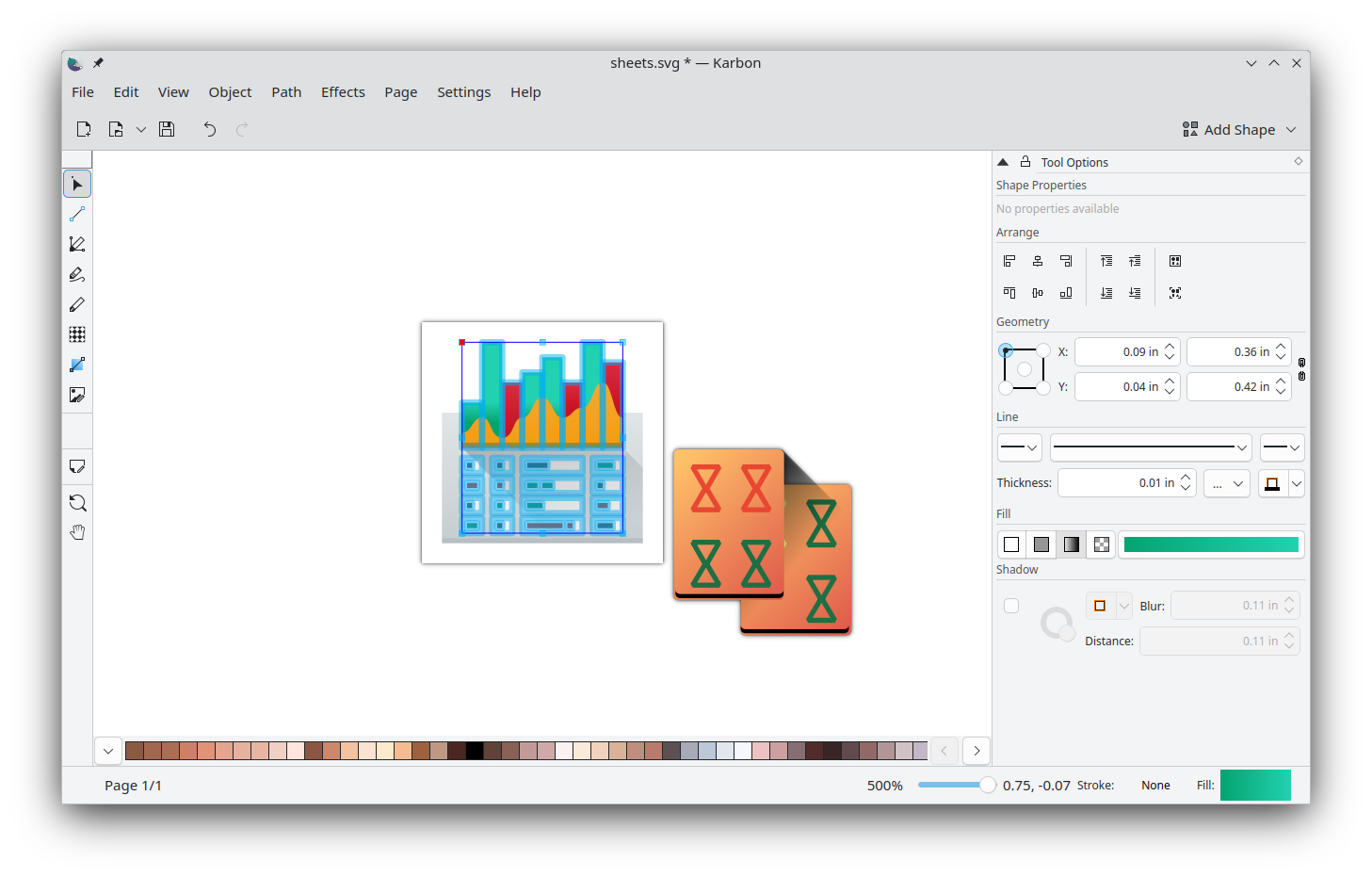Activate the Zoom magnifier tool

[77, 503]
